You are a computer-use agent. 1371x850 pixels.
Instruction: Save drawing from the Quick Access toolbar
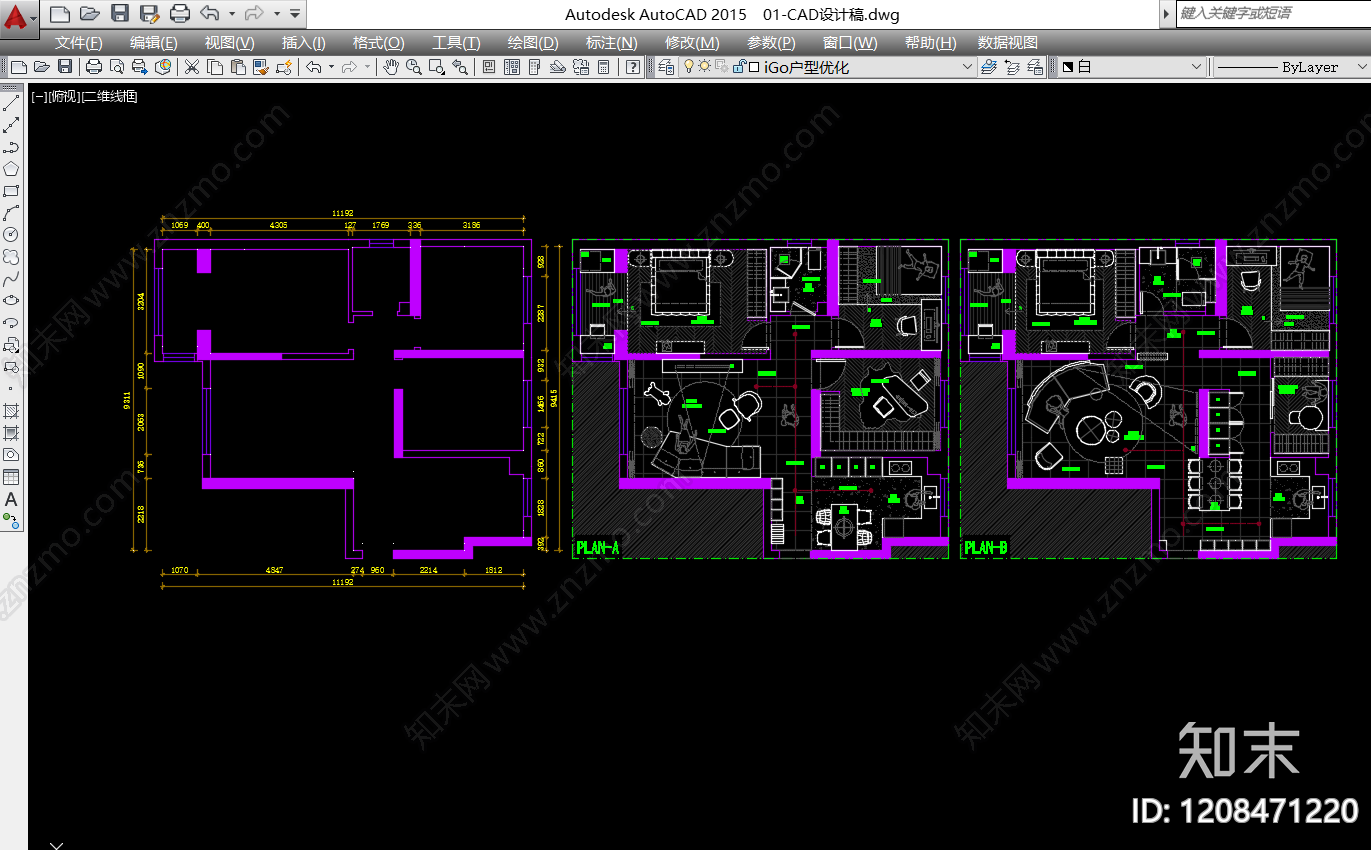(120, 14)
